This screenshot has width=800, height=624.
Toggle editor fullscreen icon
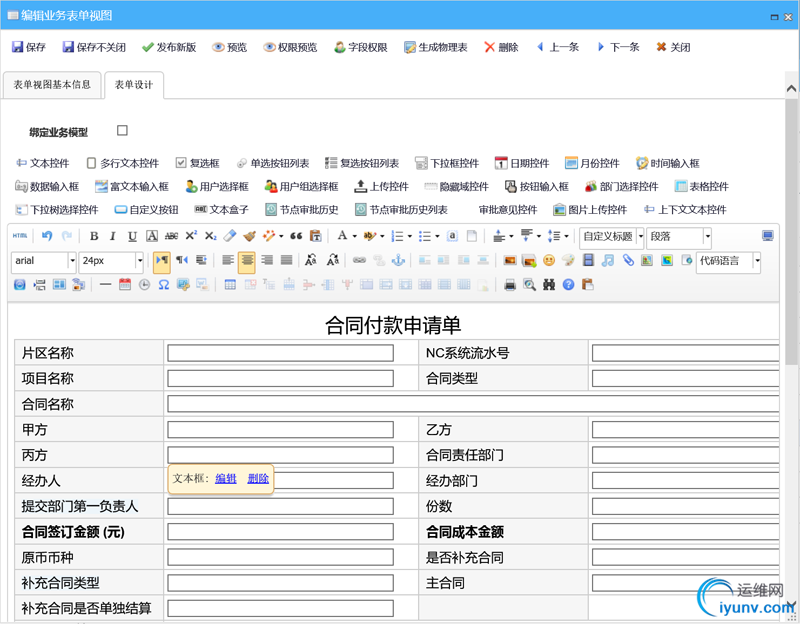[x=767, y=236]
